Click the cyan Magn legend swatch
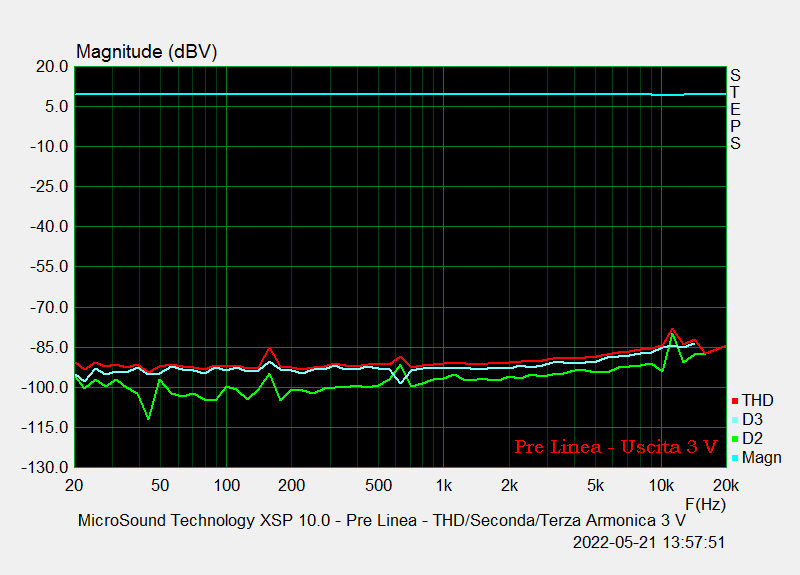 click(x=735, y=458)
